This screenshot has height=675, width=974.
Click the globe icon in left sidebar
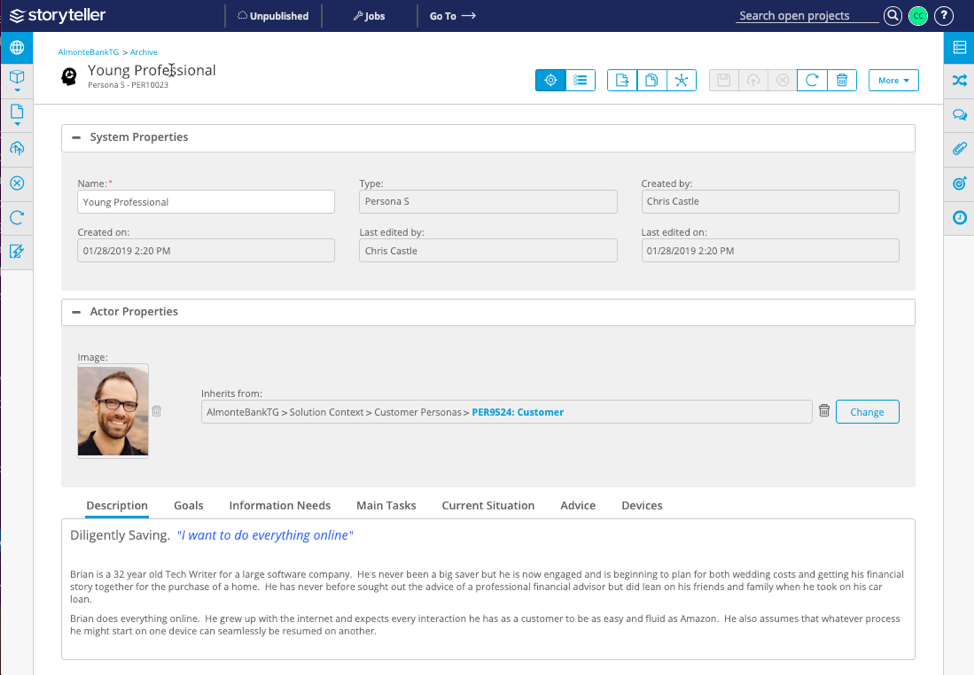pyautogui.click(x=16, y=47)
